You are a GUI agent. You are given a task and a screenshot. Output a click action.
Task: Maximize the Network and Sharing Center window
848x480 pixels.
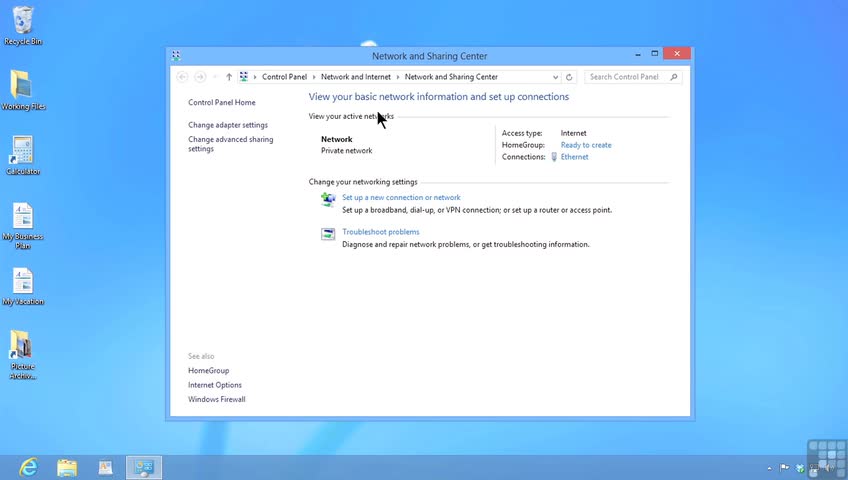point(654,54)
